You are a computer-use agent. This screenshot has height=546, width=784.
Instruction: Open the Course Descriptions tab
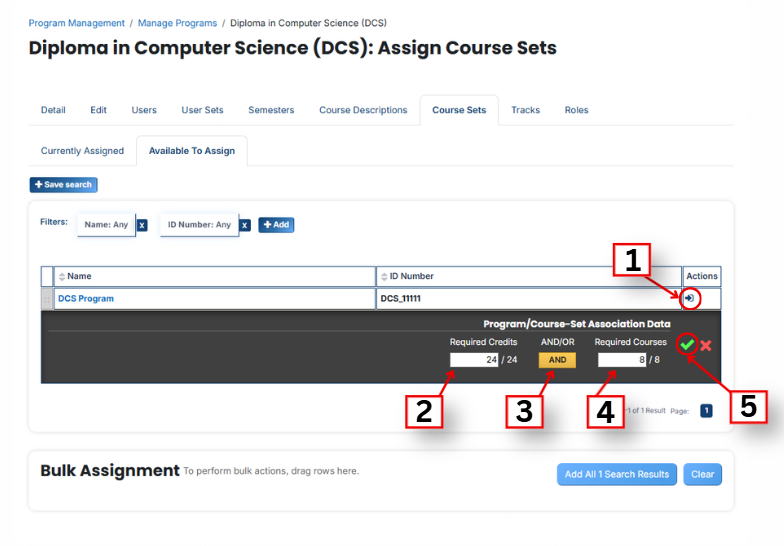pyautogui.click(x=364, y=110)
